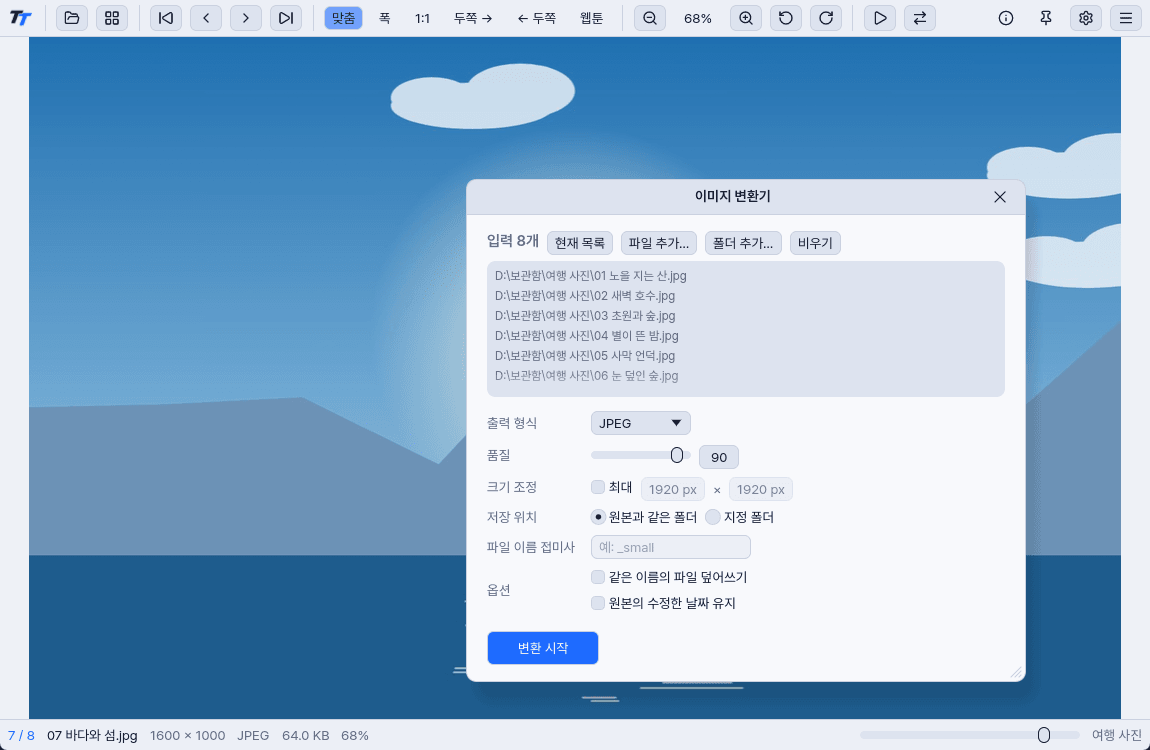Click the 폴더 추가... button

[x=743, y=243]
